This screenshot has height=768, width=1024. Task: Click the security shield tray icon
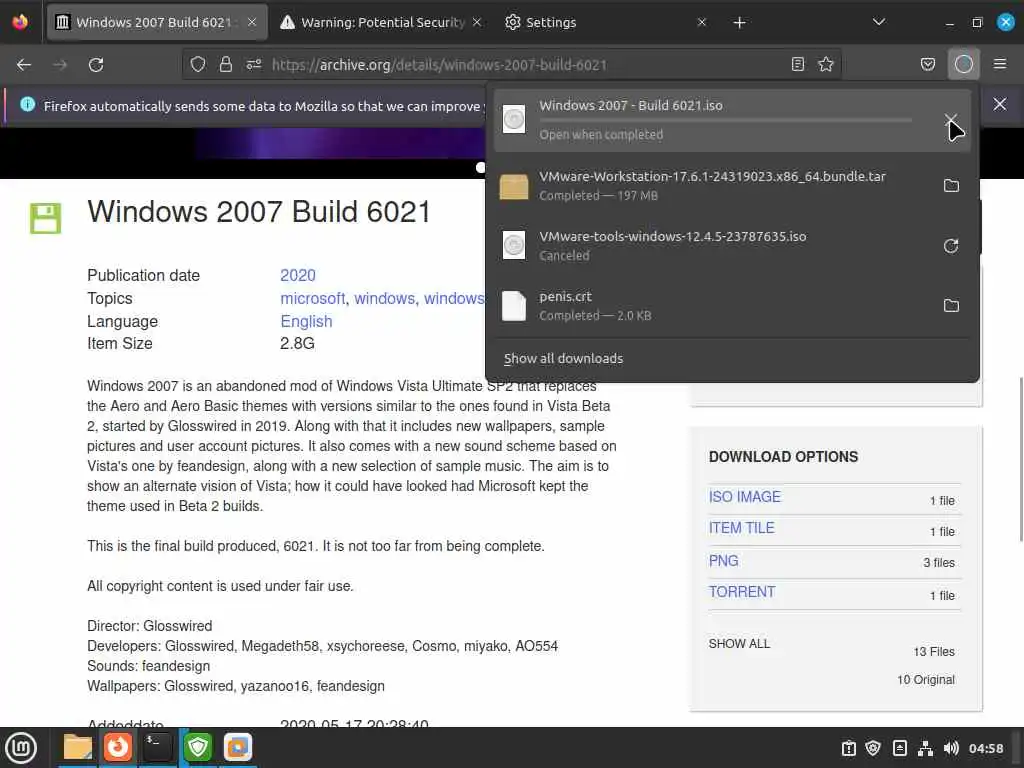point(873,748)
